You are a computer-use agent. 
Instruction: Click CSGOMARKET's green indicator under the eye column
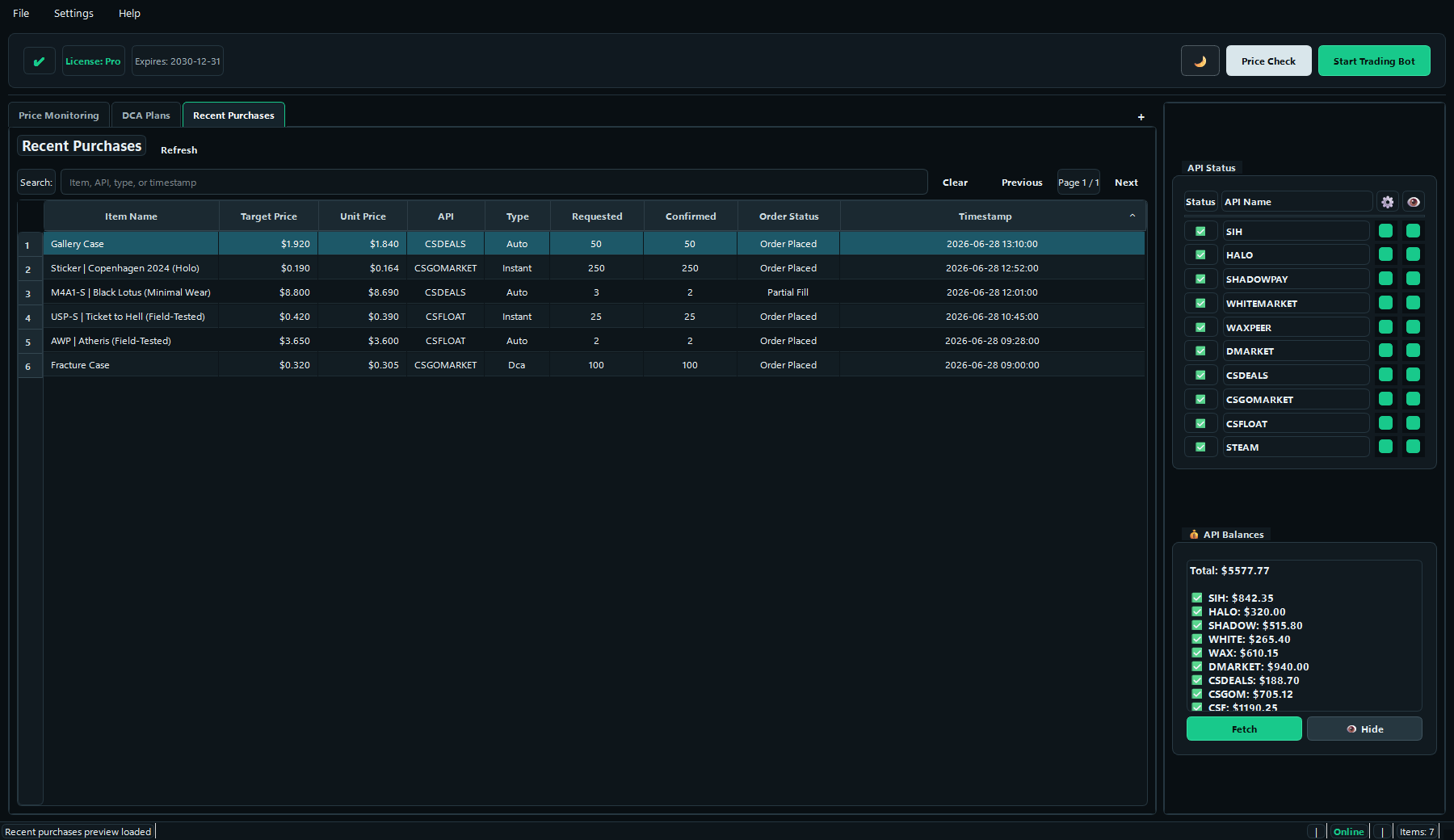click(1414, 399)
